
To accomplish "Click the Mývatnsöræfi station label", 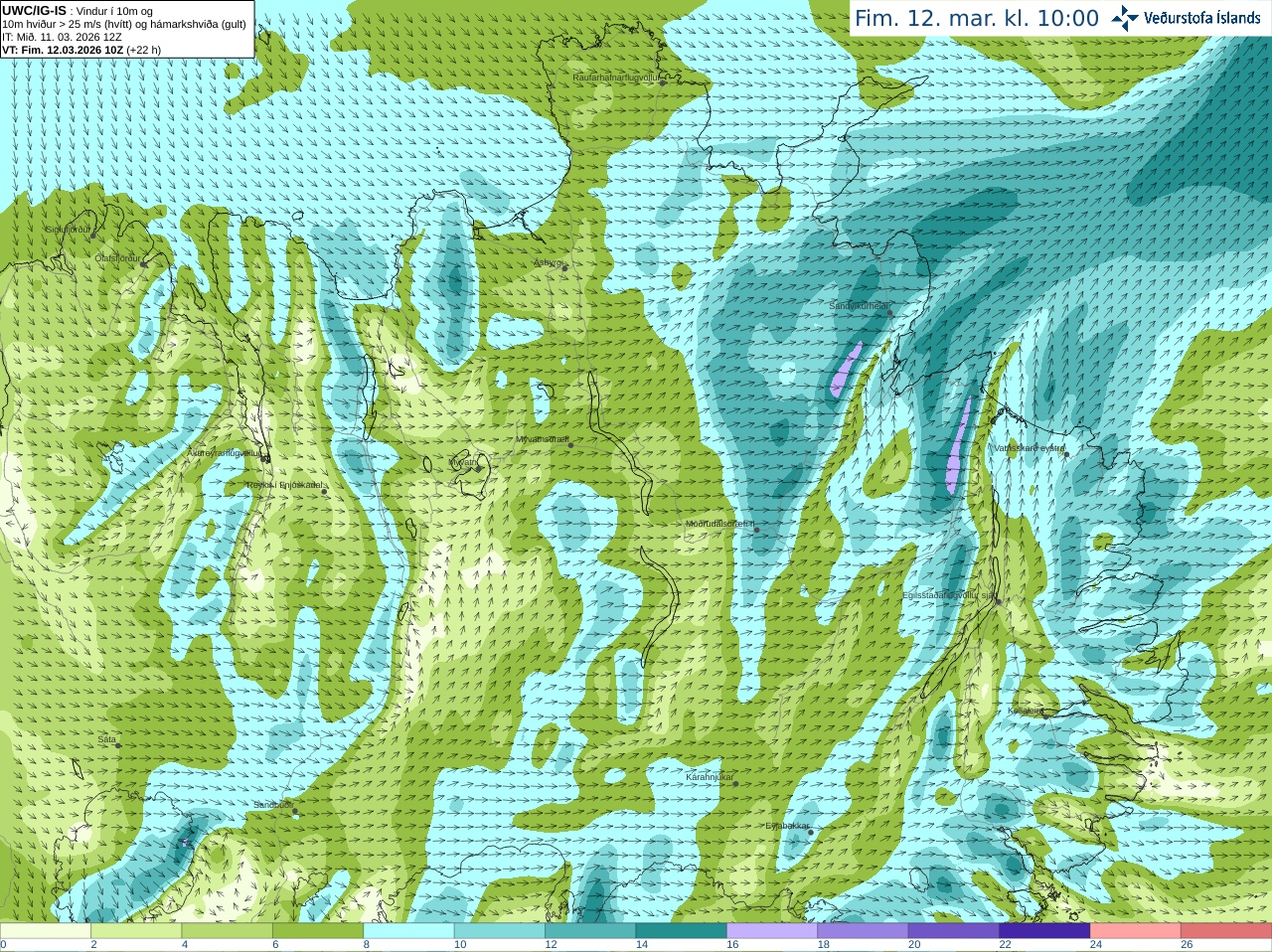I will [542, 439].
